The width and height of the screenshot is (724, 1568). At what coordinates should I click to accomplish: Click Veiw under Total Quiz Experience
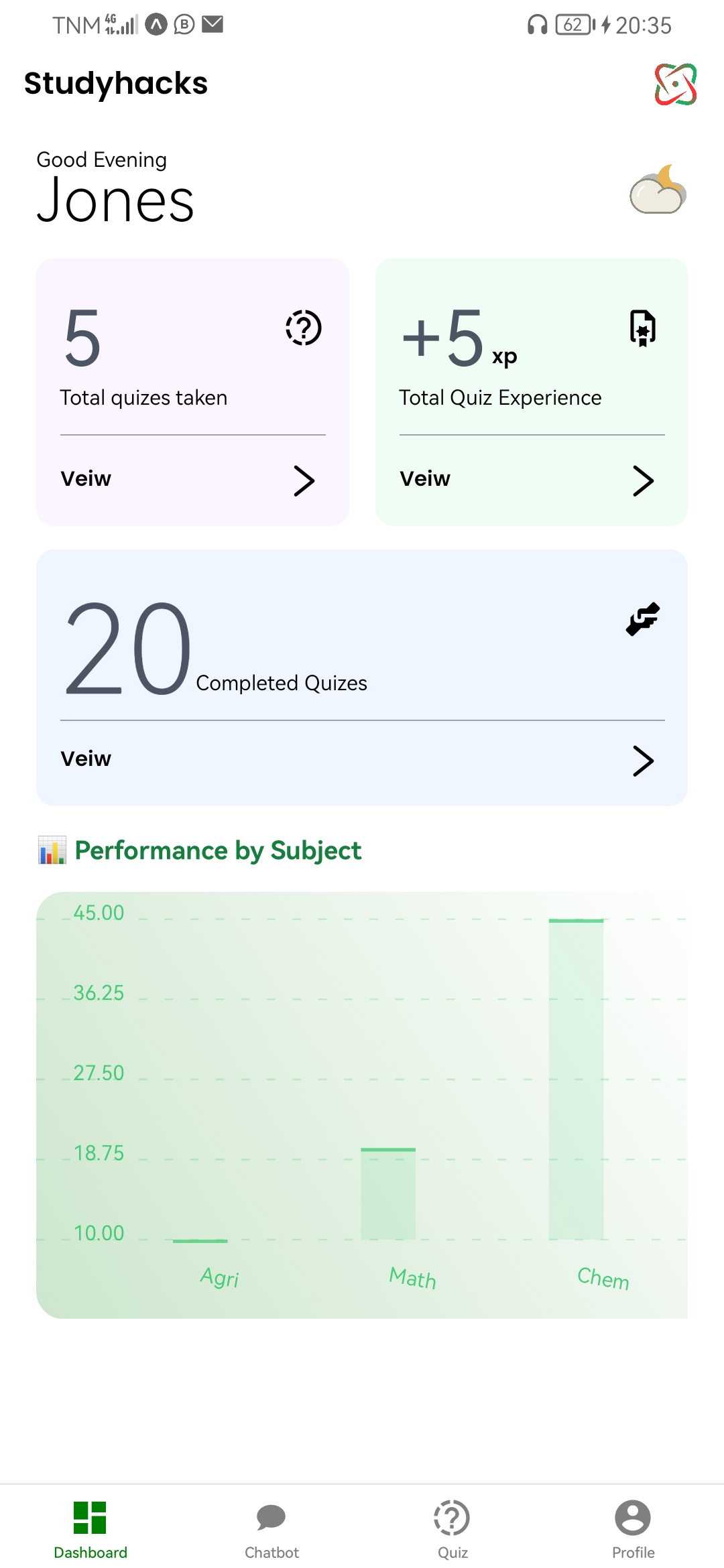425,479
